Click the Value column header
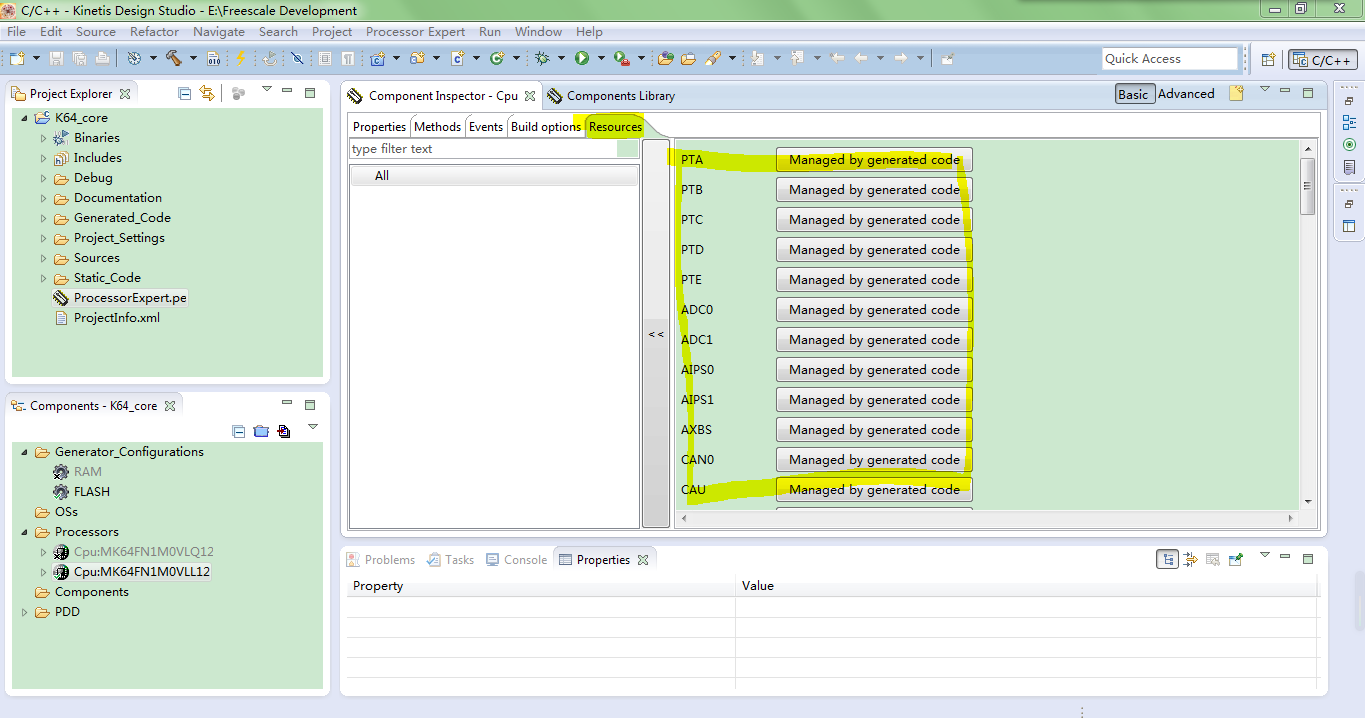 coord(1027,586)
